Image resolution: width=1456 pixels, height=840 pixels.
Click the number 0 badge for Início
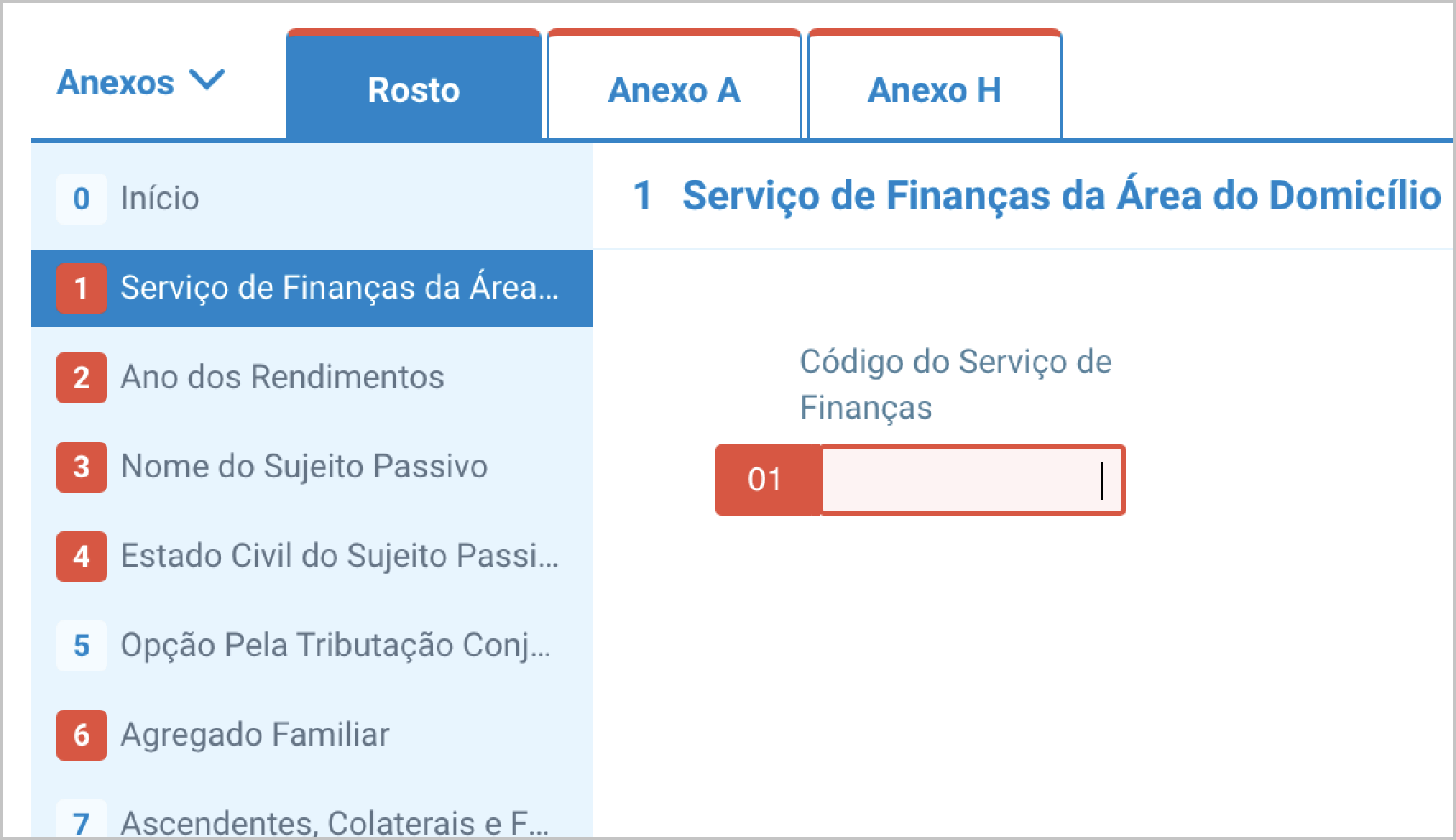[82, 199]
